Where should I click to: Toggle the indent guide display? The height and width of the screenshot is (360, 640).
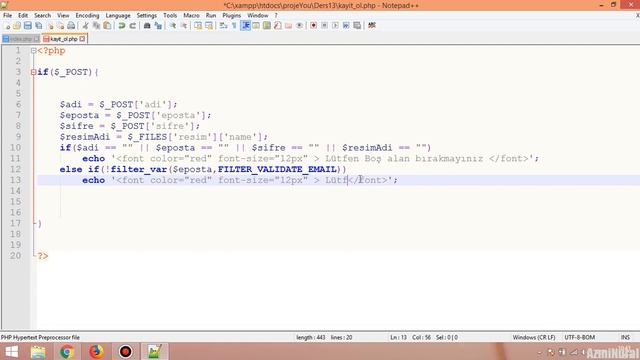(x=245, y=26)
